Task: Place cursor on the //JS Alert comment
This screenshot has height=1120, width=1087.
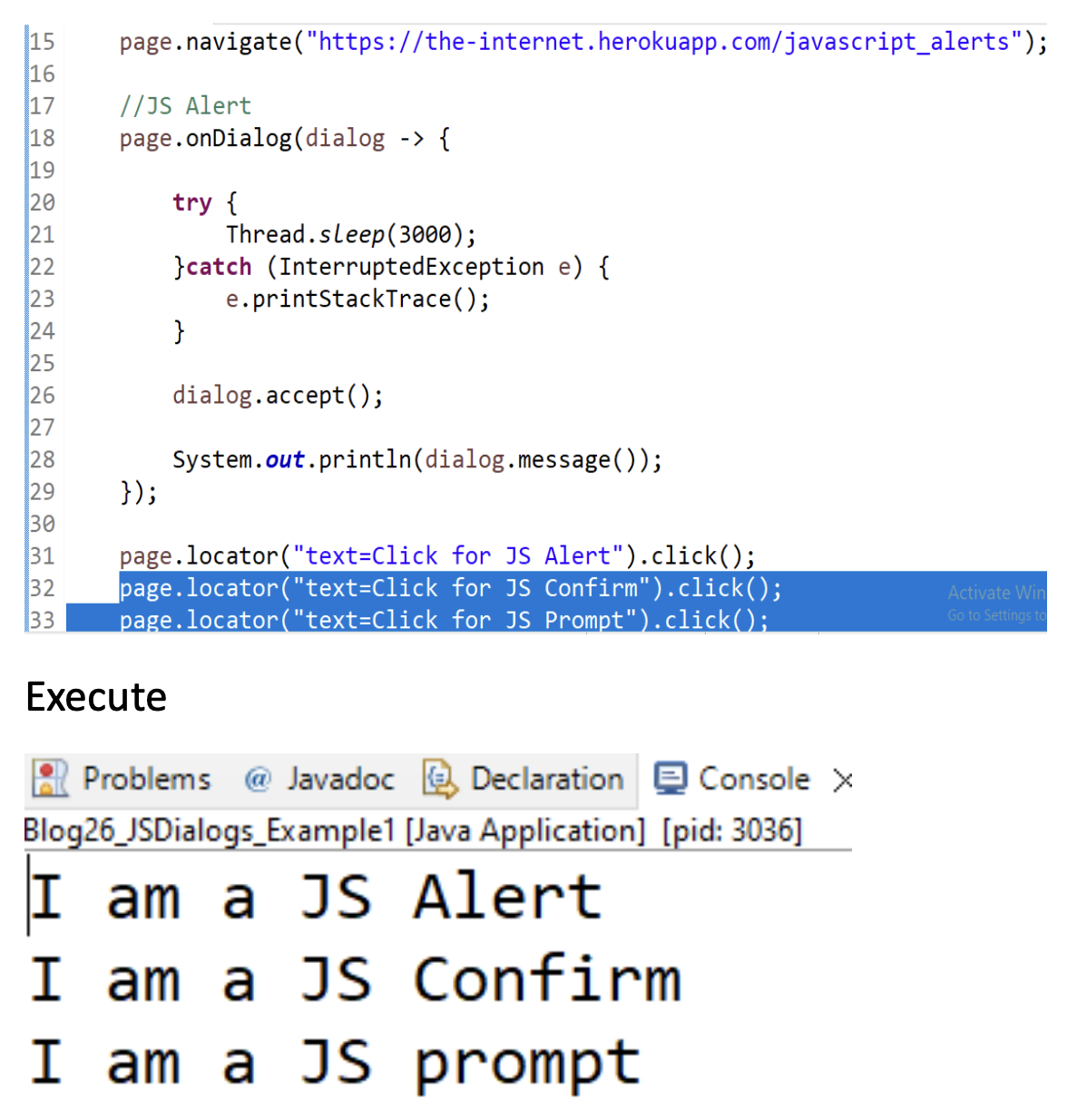Action: click(185, 106)
